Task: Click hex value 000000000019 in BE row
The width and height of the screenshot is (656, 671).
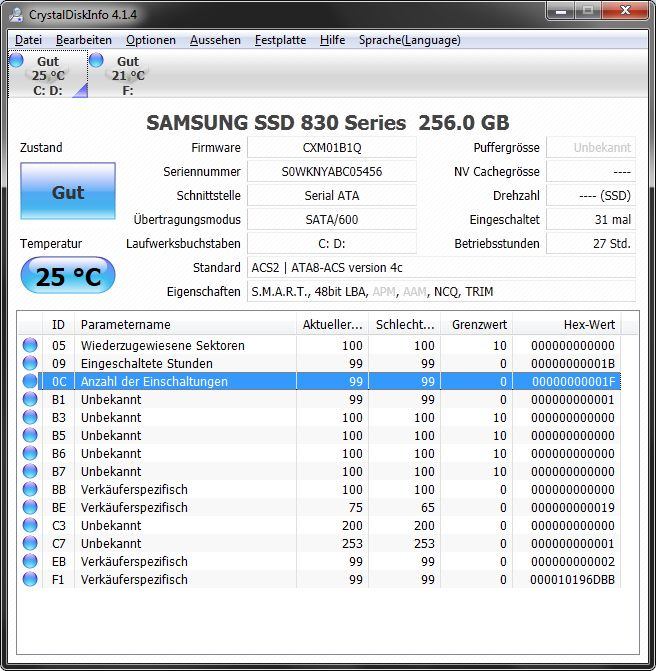Action: coord(573,508)
